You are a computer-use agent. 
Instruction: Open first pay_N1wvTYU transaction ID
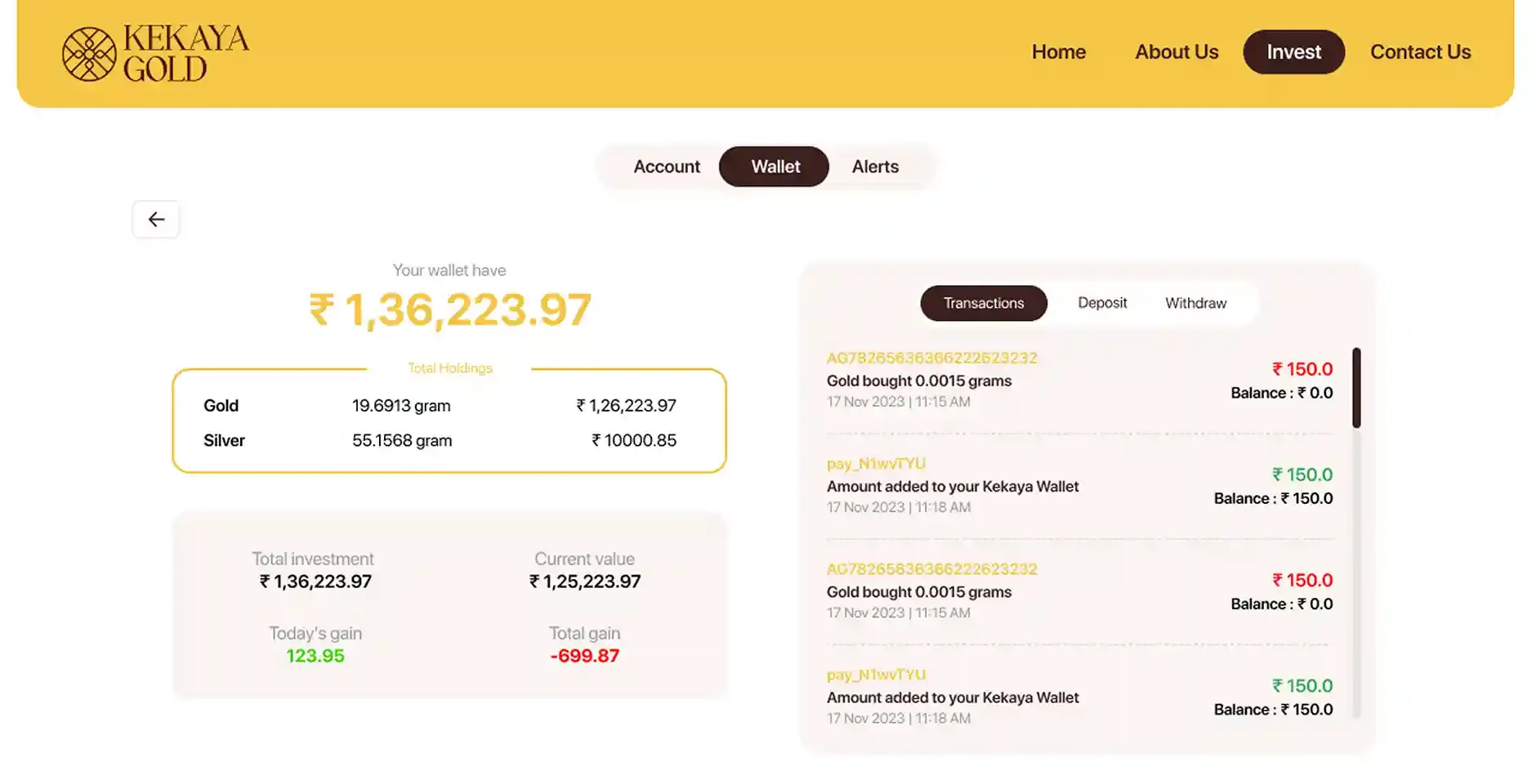876,464
